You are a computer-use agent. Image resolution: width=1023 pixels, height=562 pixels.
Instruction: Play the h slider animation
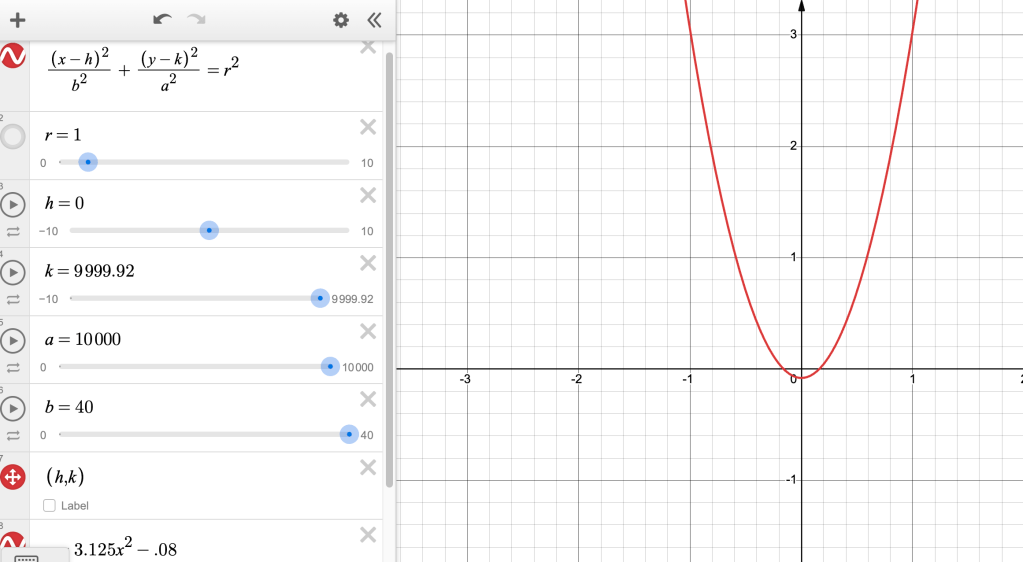(13, 205)
